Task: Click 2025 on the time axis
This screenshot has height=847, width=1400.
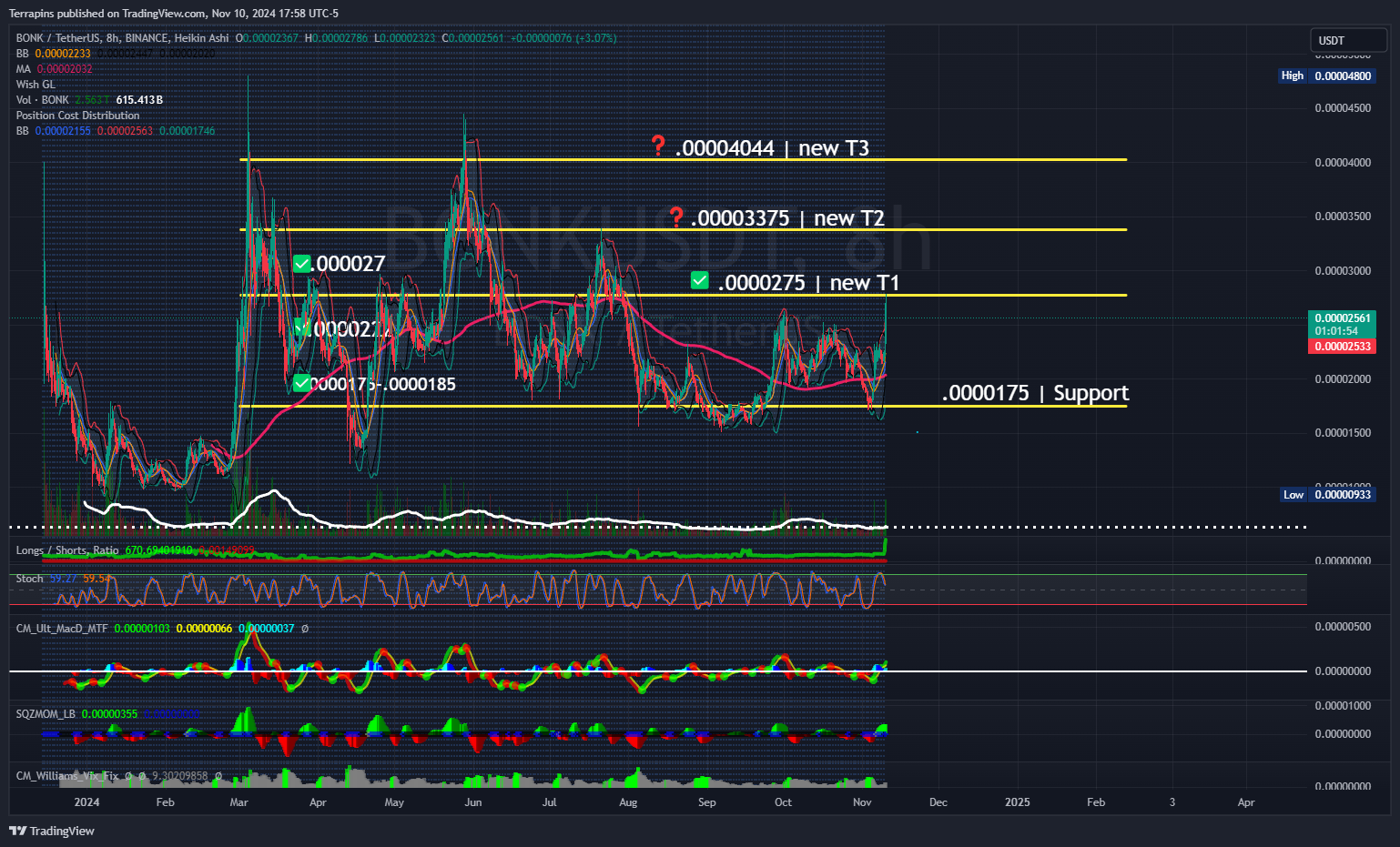Action: pos(1018,802)
